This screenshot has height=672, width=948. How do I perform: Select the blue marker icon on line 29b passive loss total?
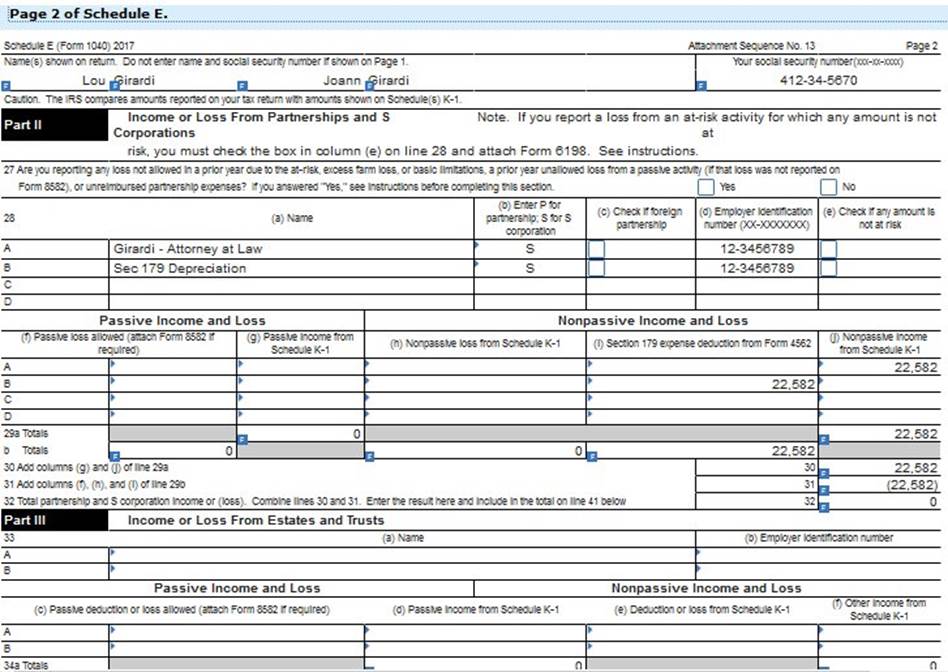click(x=115, y=456)
